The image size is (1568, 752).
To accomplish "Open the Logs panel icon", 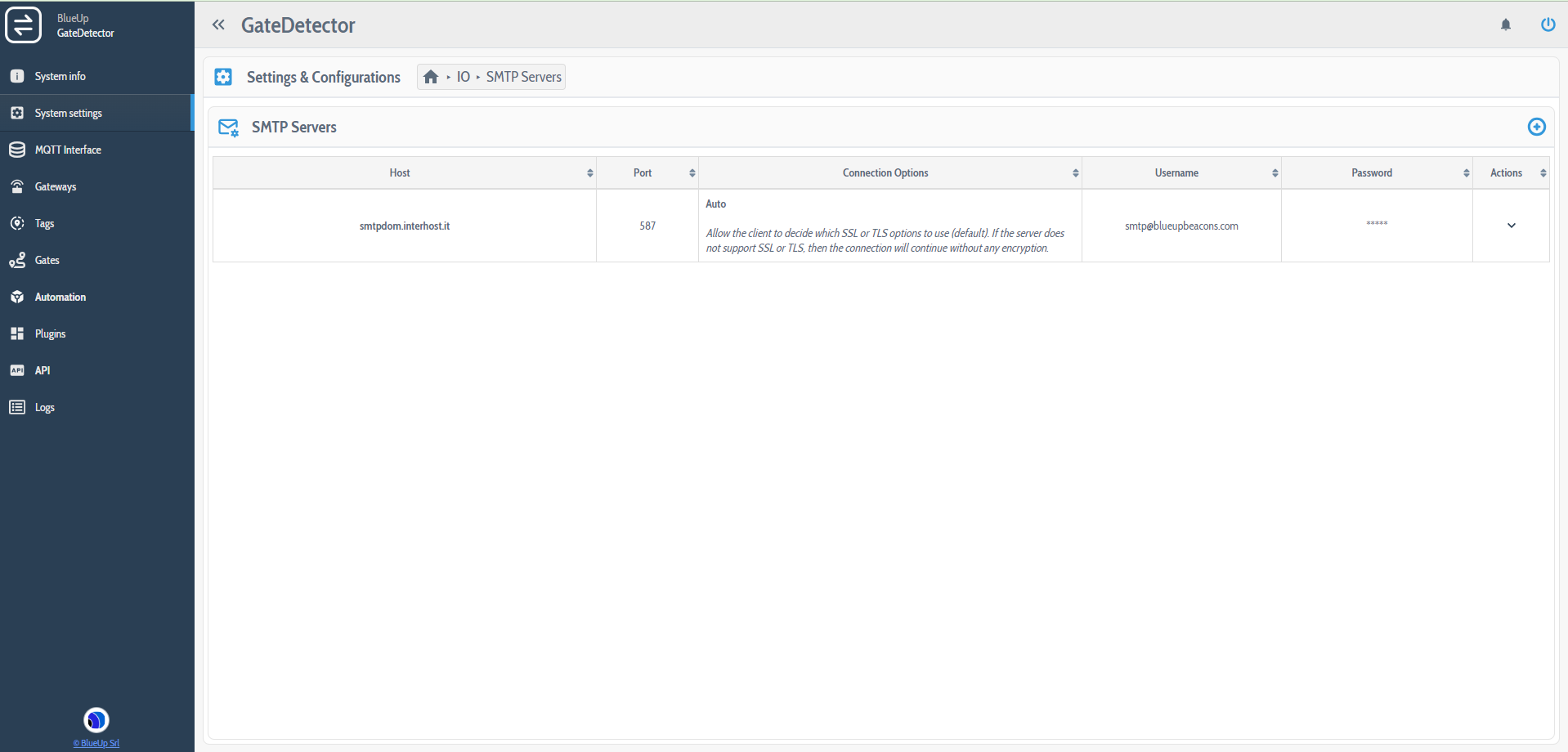I will pos(17,407).
